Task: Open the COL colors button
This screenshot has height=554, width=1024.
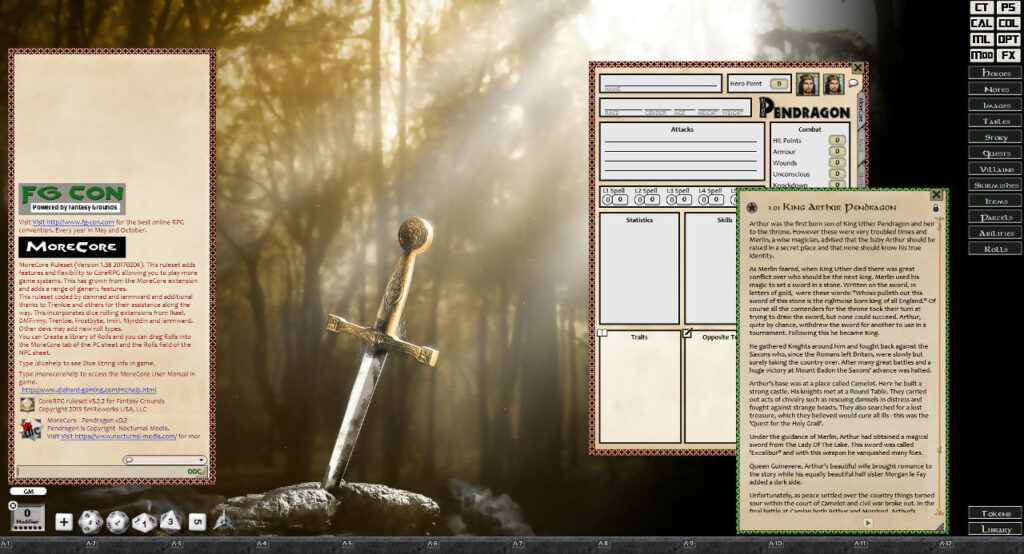Action: [1008, 24]
